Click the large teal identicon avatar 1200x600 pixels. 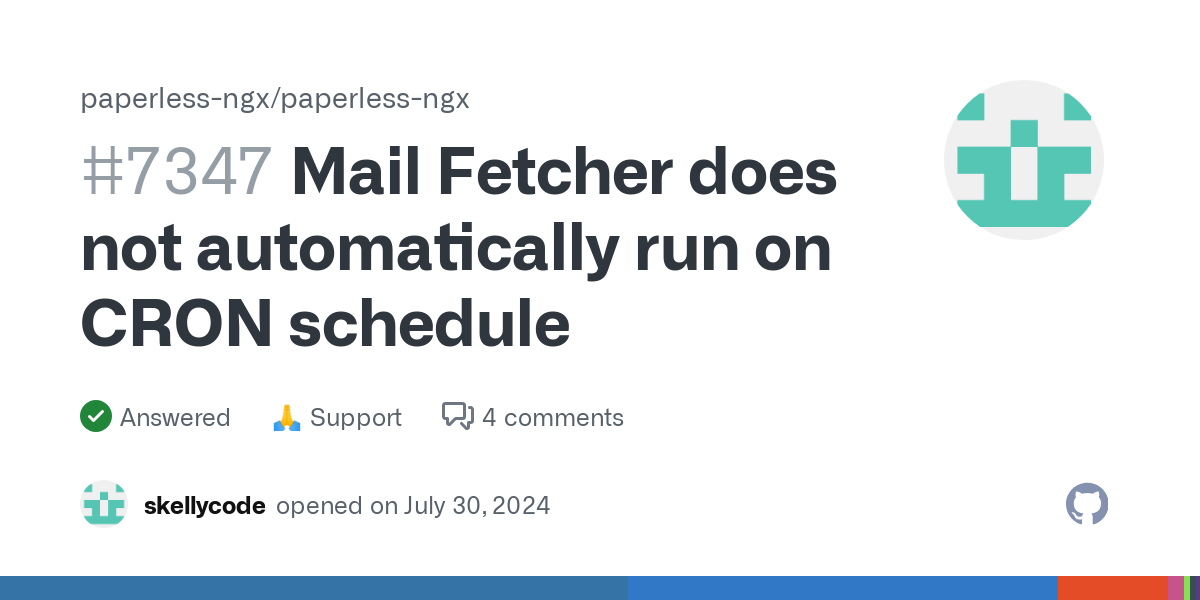coord(1024,160)
